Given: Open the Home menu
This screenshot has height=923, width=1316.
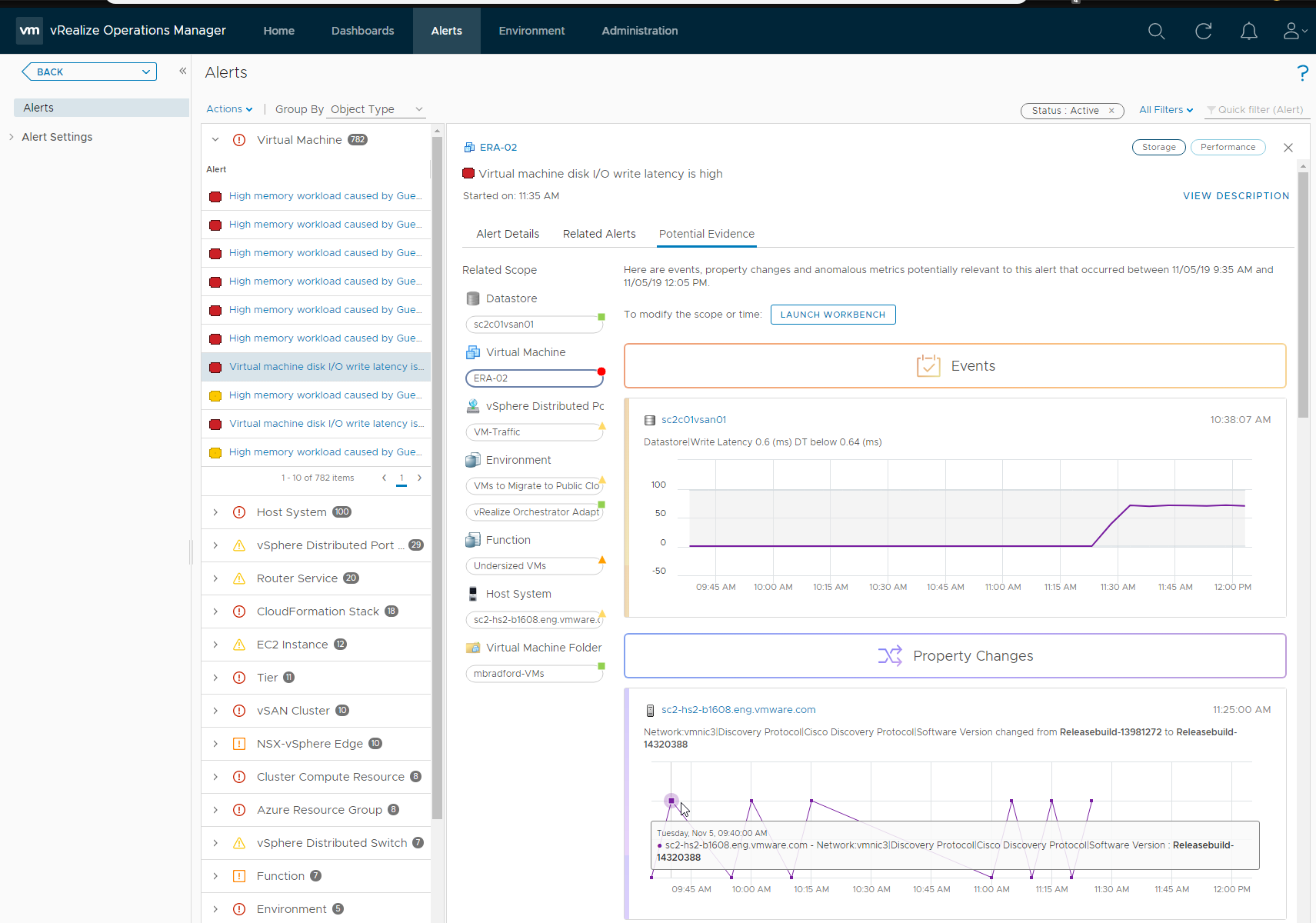Looking at the screenshot, I should (x=279, y=31).
